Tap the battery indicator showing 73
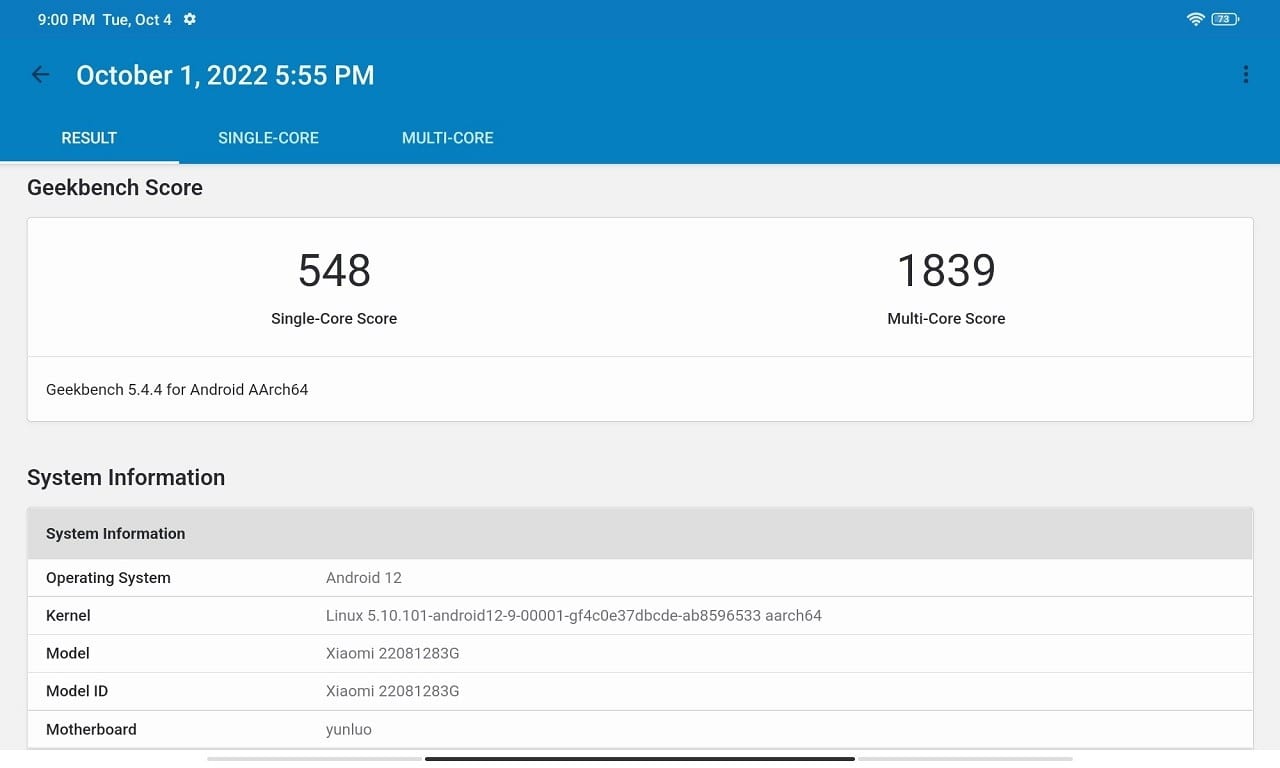The image size is (1280, 768). point(1222,18)
